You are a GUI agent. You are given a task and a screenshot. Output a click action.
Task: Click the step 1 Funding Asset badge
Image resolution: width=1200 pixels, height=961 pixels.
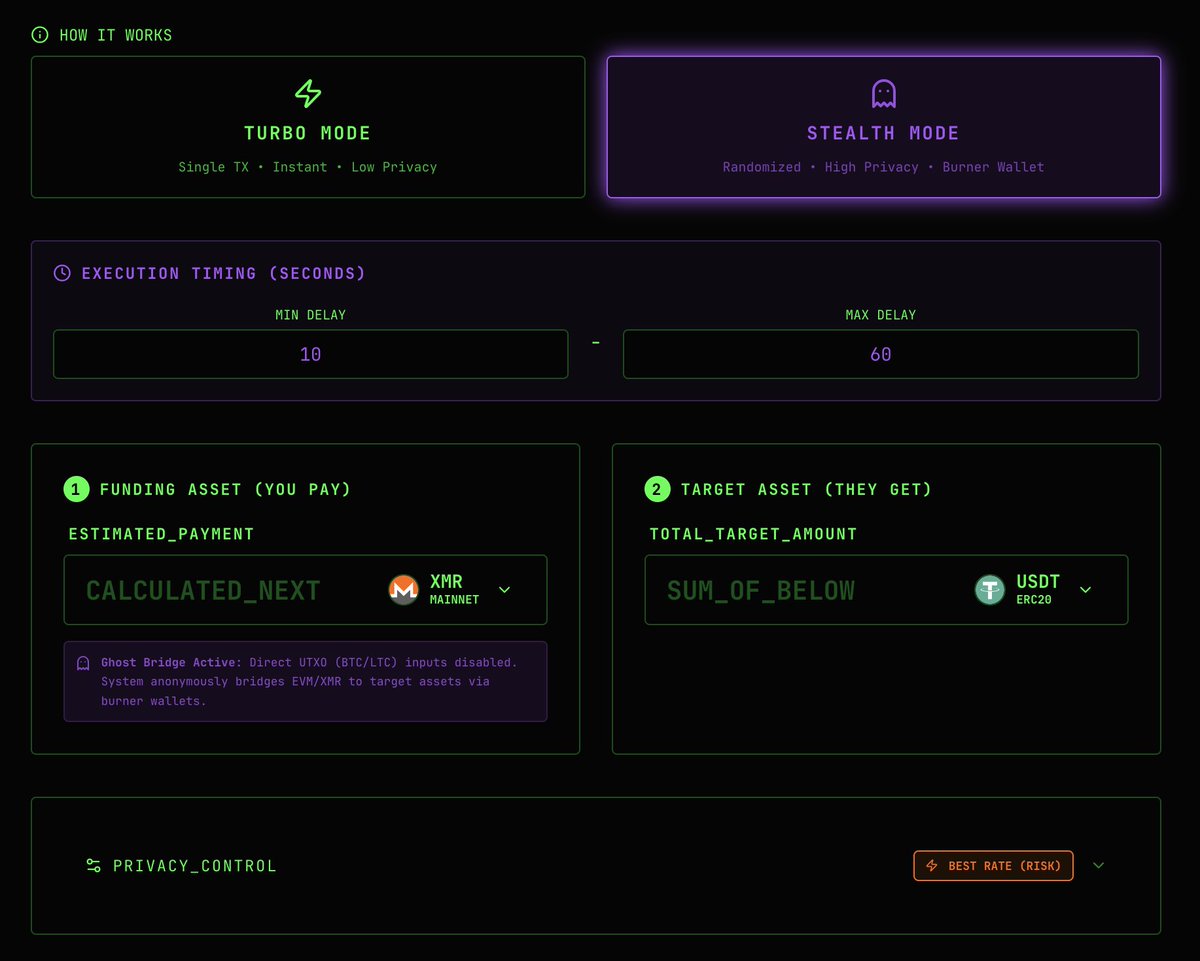76,489
